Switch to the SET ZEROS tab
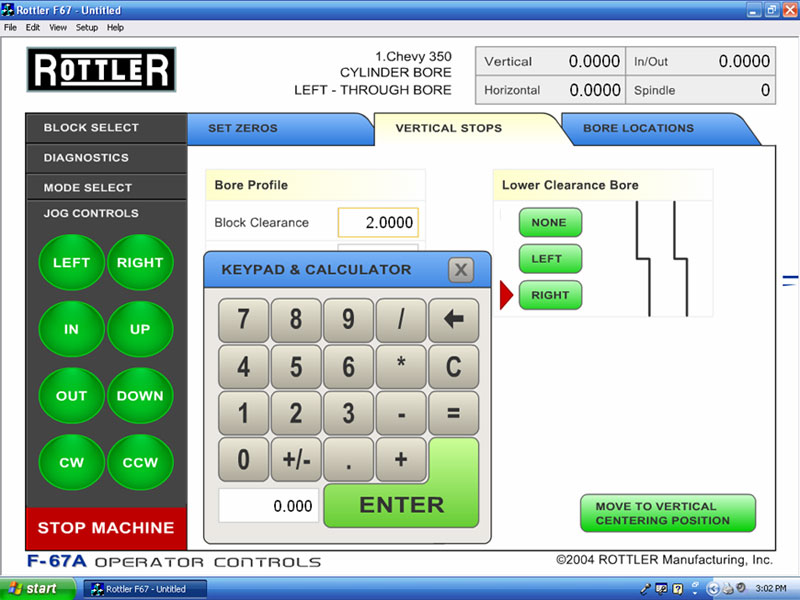 (x=243, y=129)
